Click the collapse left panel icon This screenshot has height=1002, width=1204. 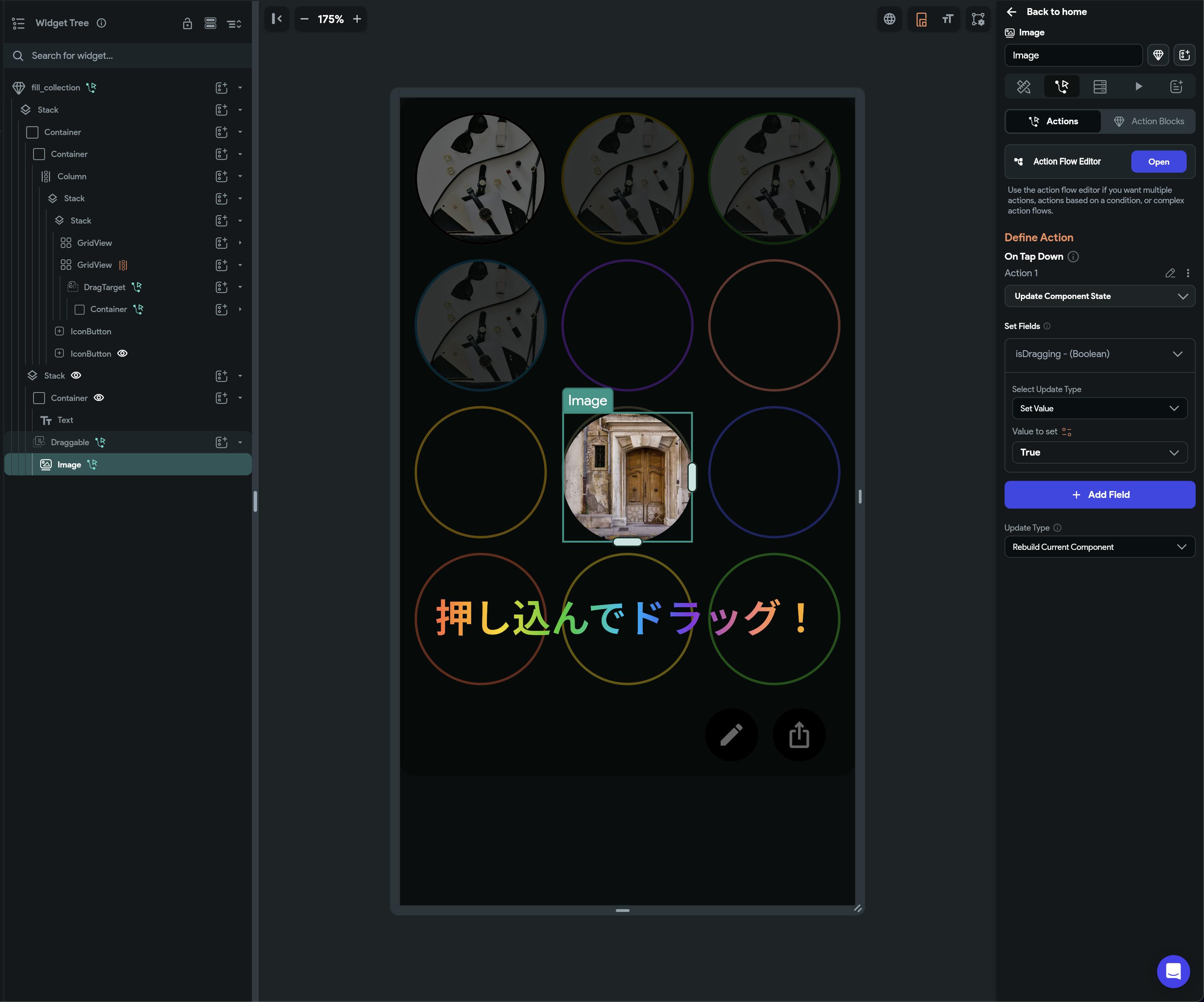(277, 19)
